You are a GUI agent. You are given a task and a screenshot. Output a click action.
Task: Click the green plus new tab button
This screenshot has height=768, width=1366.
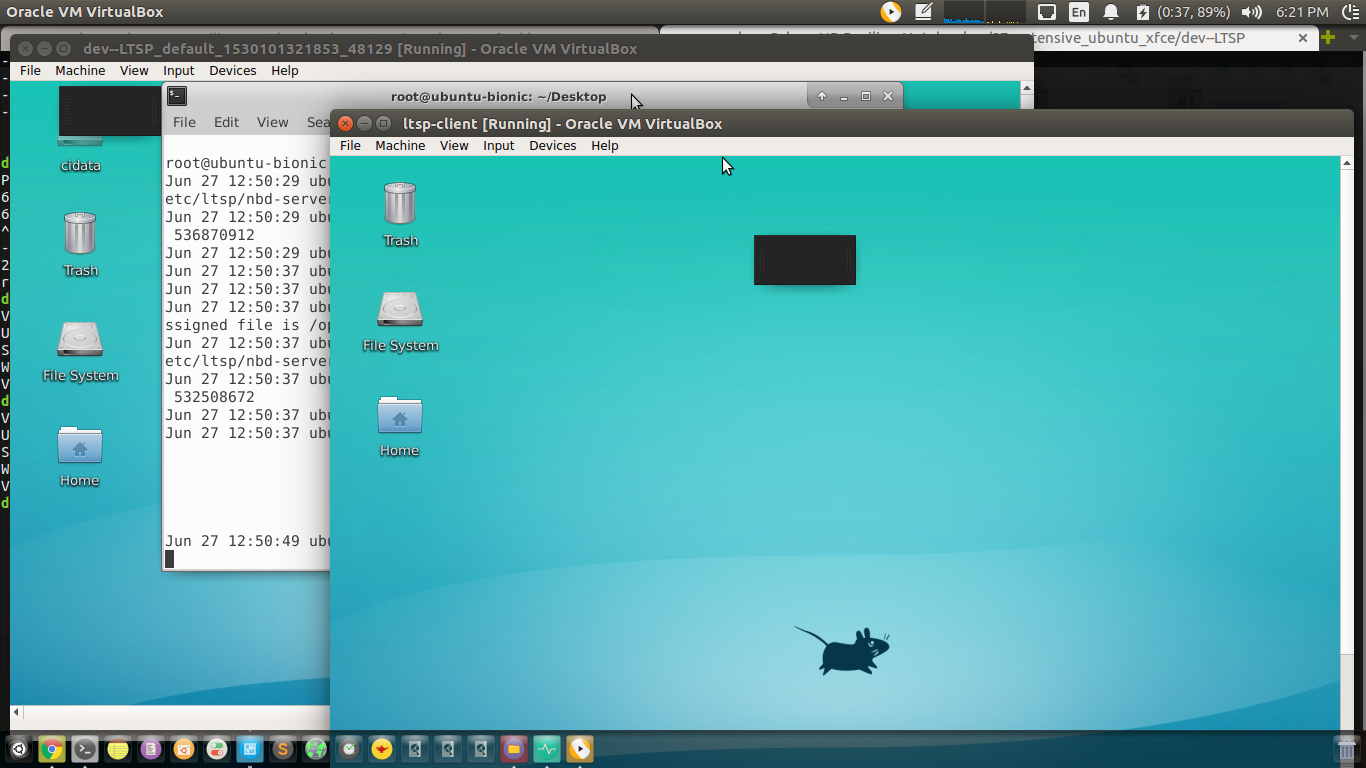pyautogui.click(x=1328, y=37)
